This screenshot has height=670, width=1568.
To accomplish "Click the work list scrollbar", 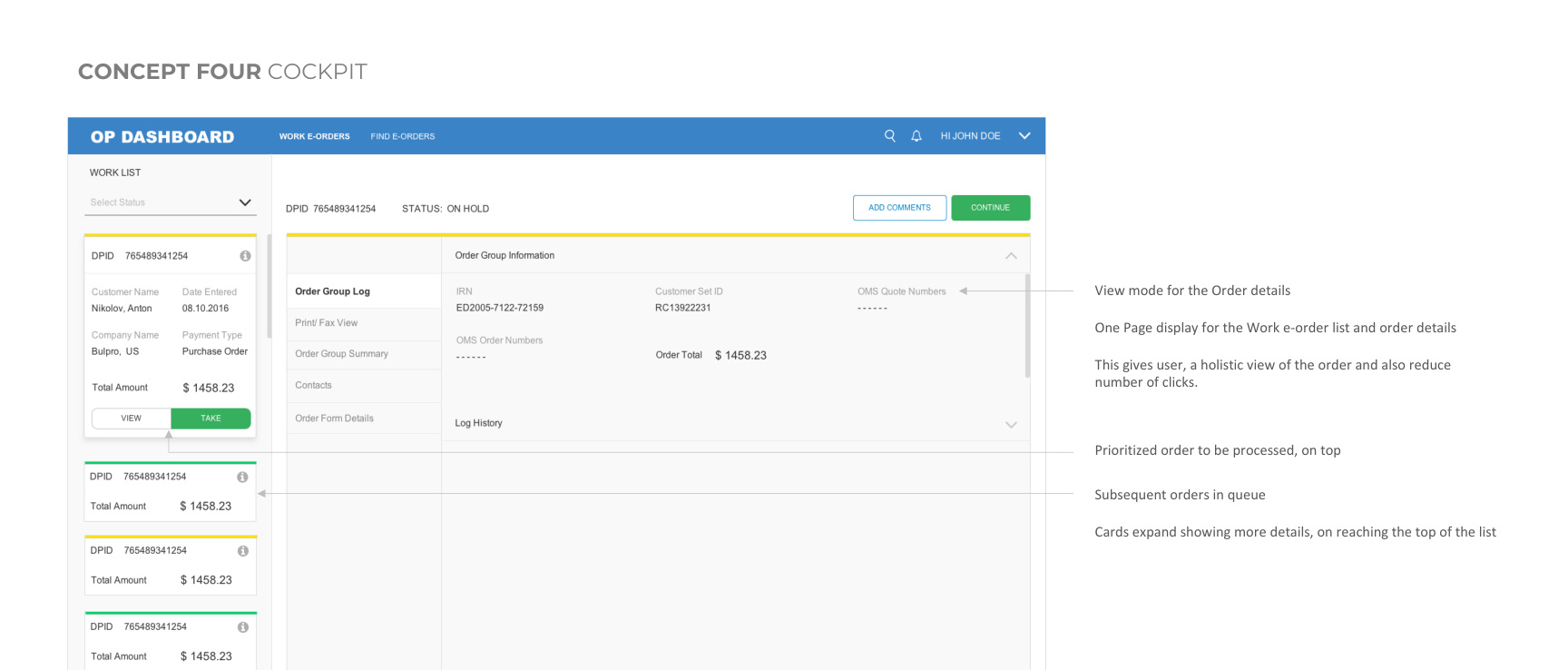I will (x=269, y=286).
